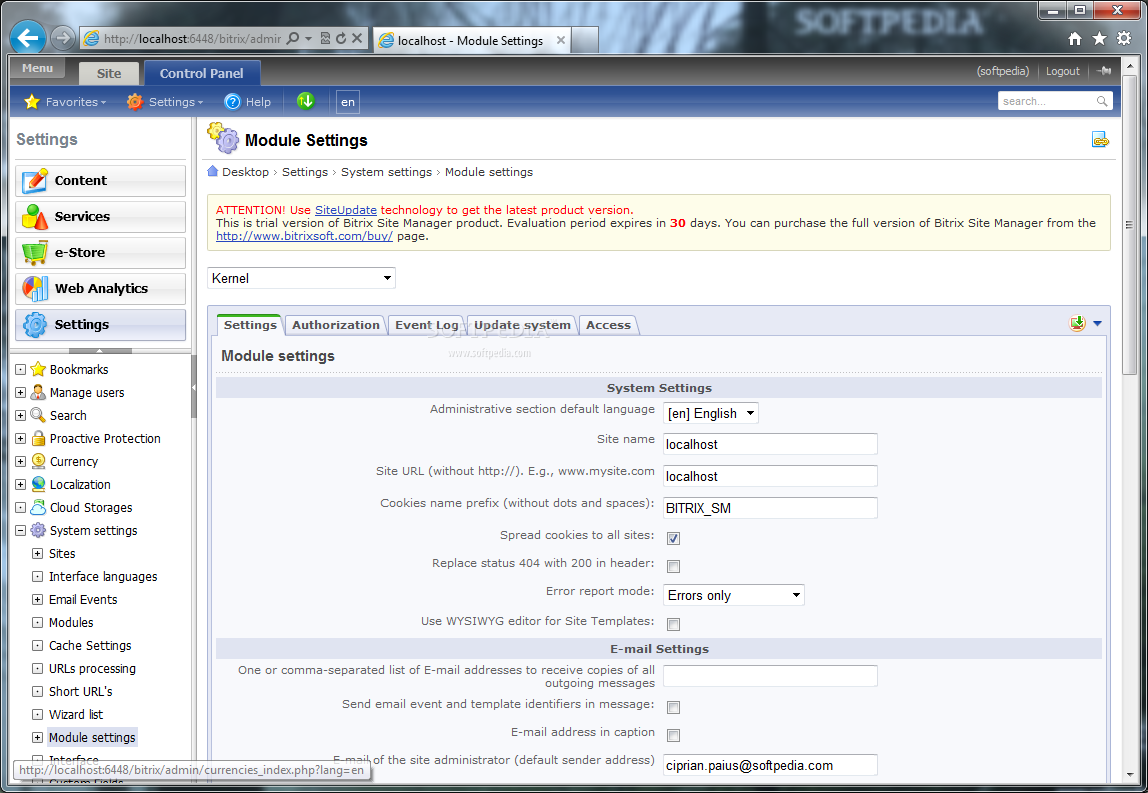Click the pin panel icon next to Logout
1148x793 pixels.
pyautogui.click(x=1105, y=71)
